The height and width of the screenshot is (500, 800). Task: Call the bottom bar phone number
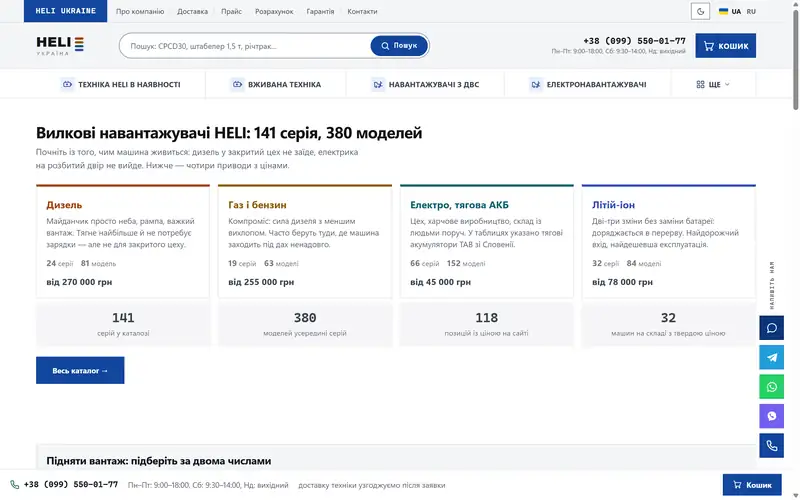pyautogui.click(x=71, y=484)
